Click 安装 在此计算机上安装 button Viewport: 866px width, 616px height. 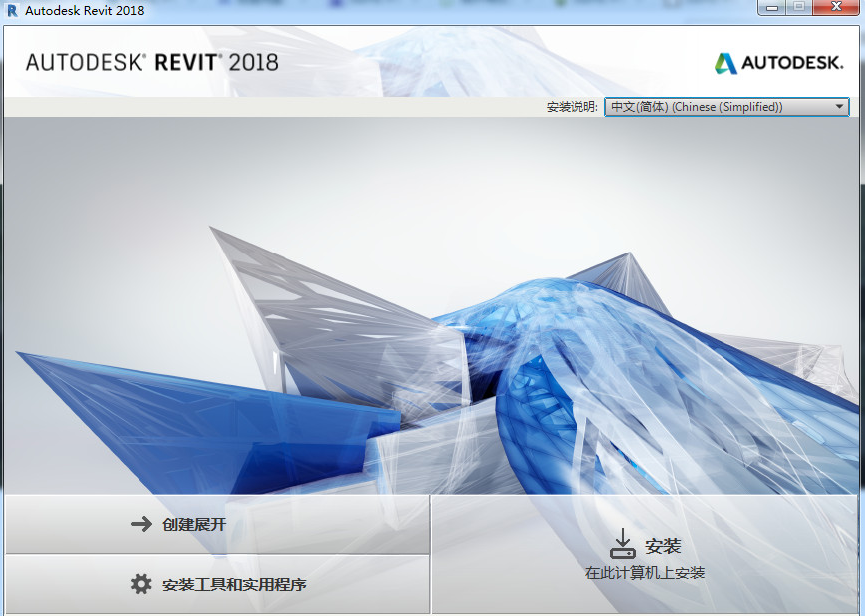[x=645, y=555]
